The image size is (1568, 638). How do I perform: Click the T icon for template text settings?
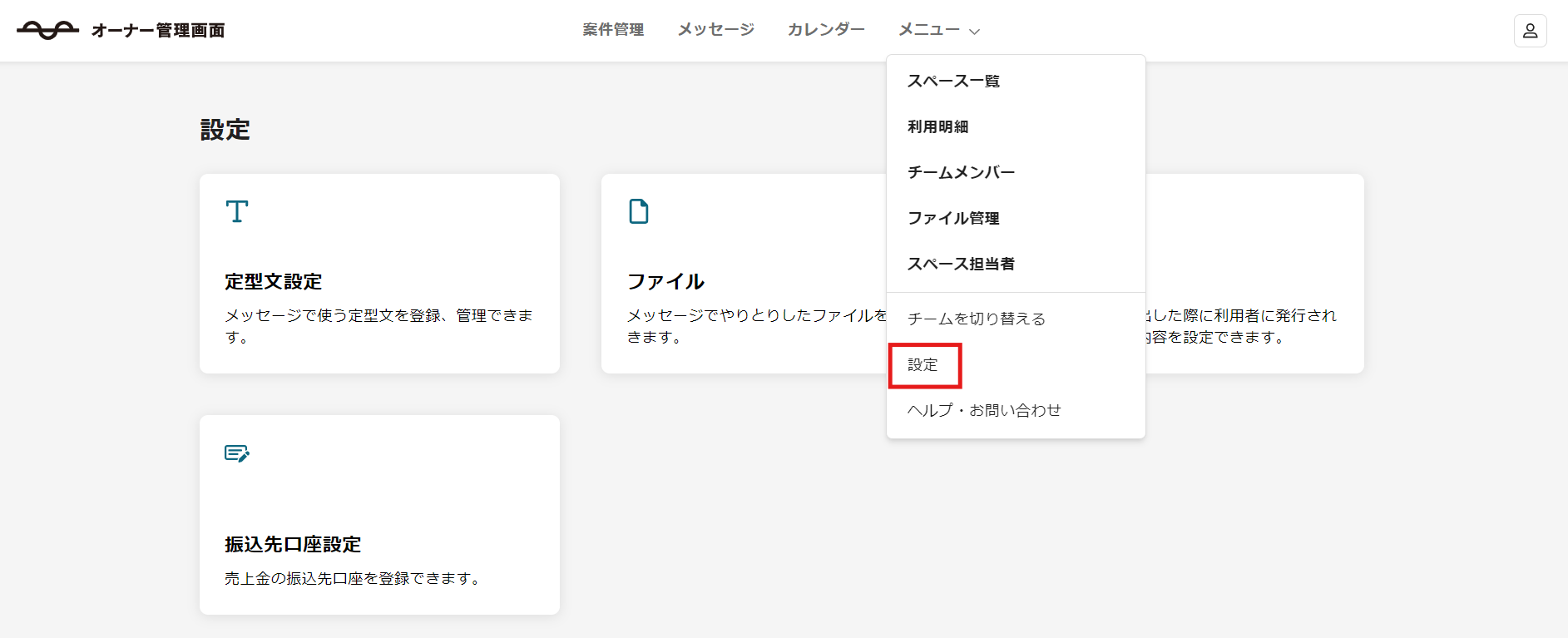tap(237, 211)
